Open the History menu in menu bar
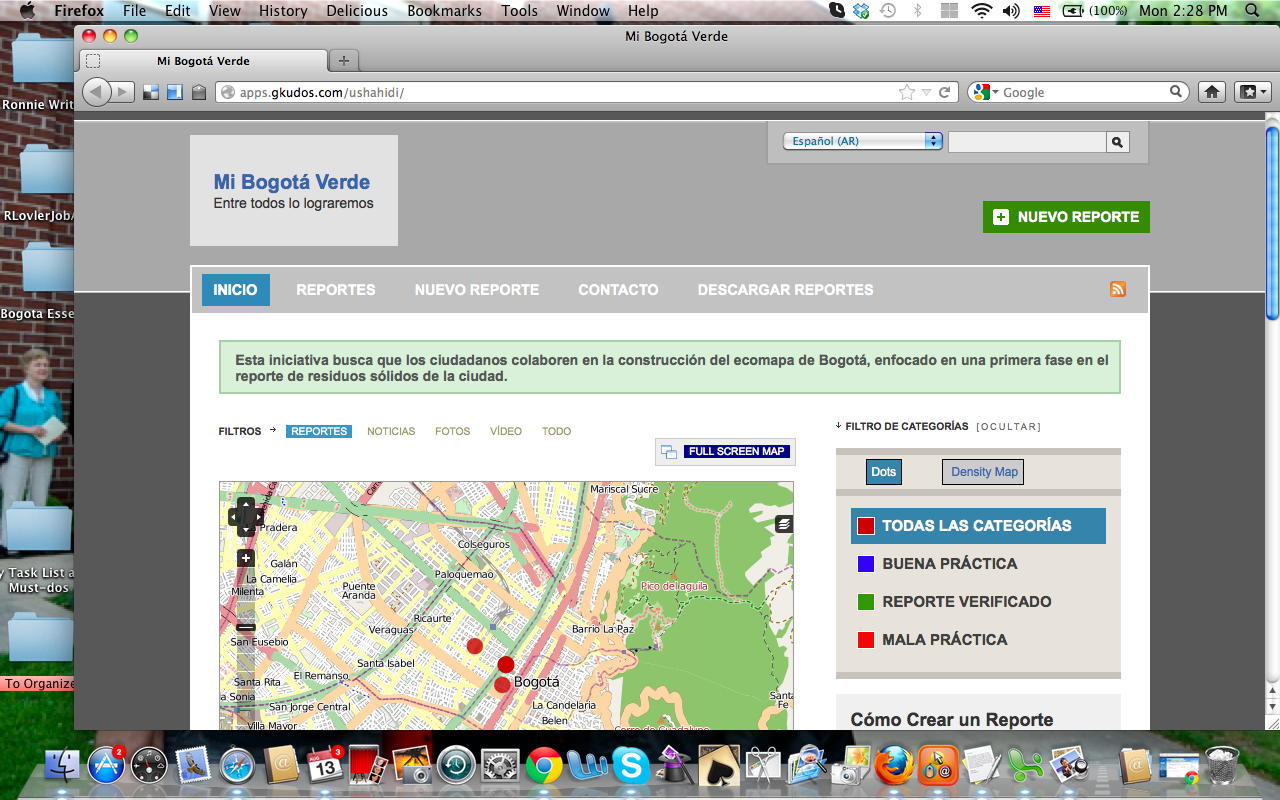 click(x=283, y=11)
